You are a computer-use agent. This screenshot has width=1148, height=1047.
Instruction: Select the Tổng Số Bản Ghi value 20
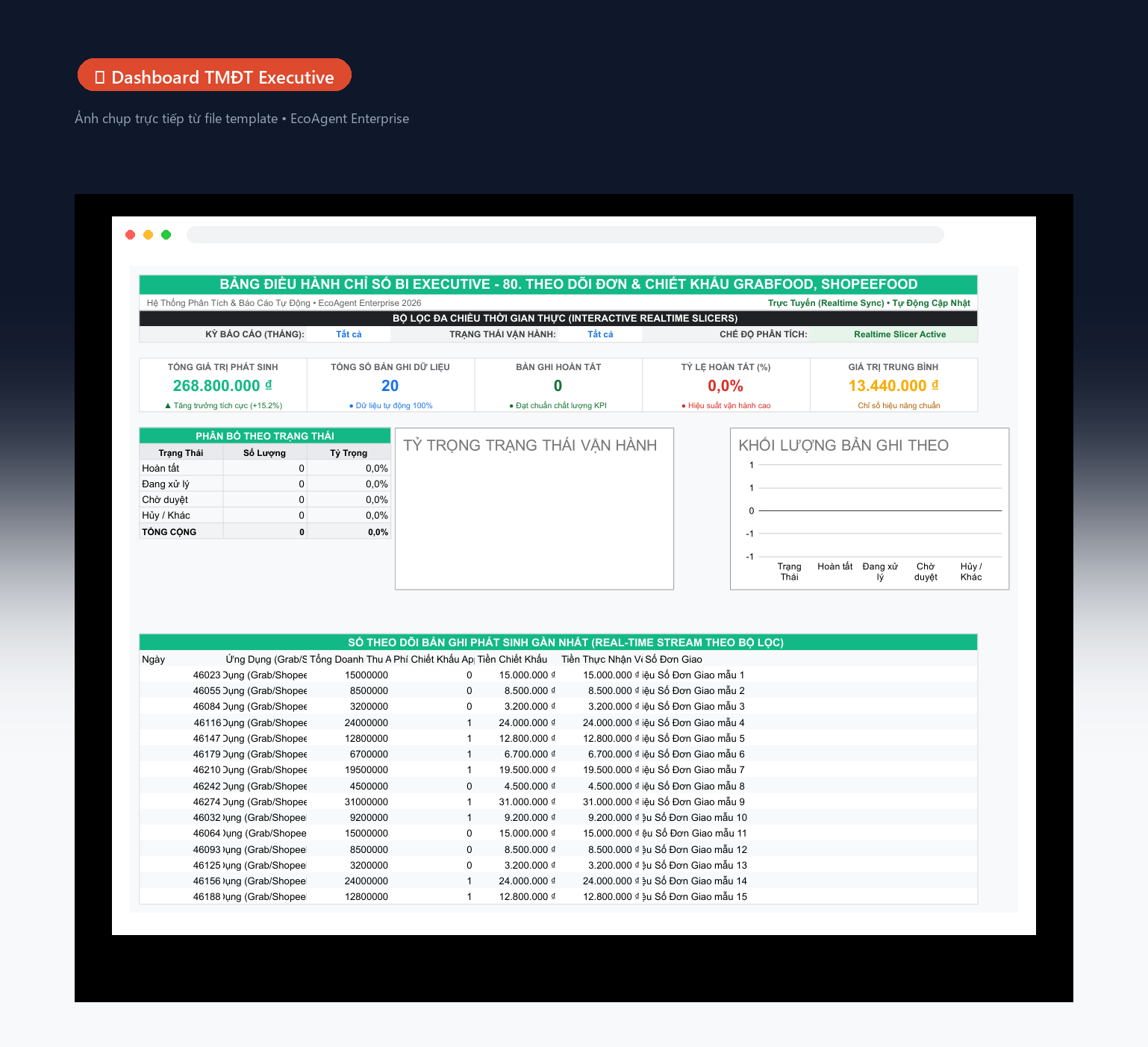pos(390,386)
